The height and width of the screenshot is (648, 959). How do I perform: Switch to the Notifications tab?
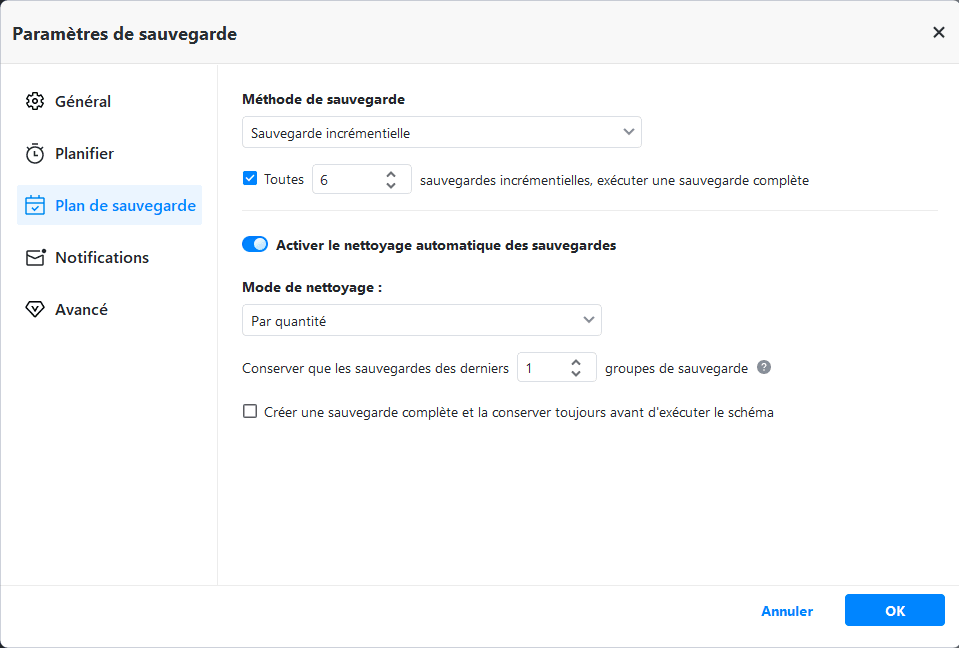(101, 258)
